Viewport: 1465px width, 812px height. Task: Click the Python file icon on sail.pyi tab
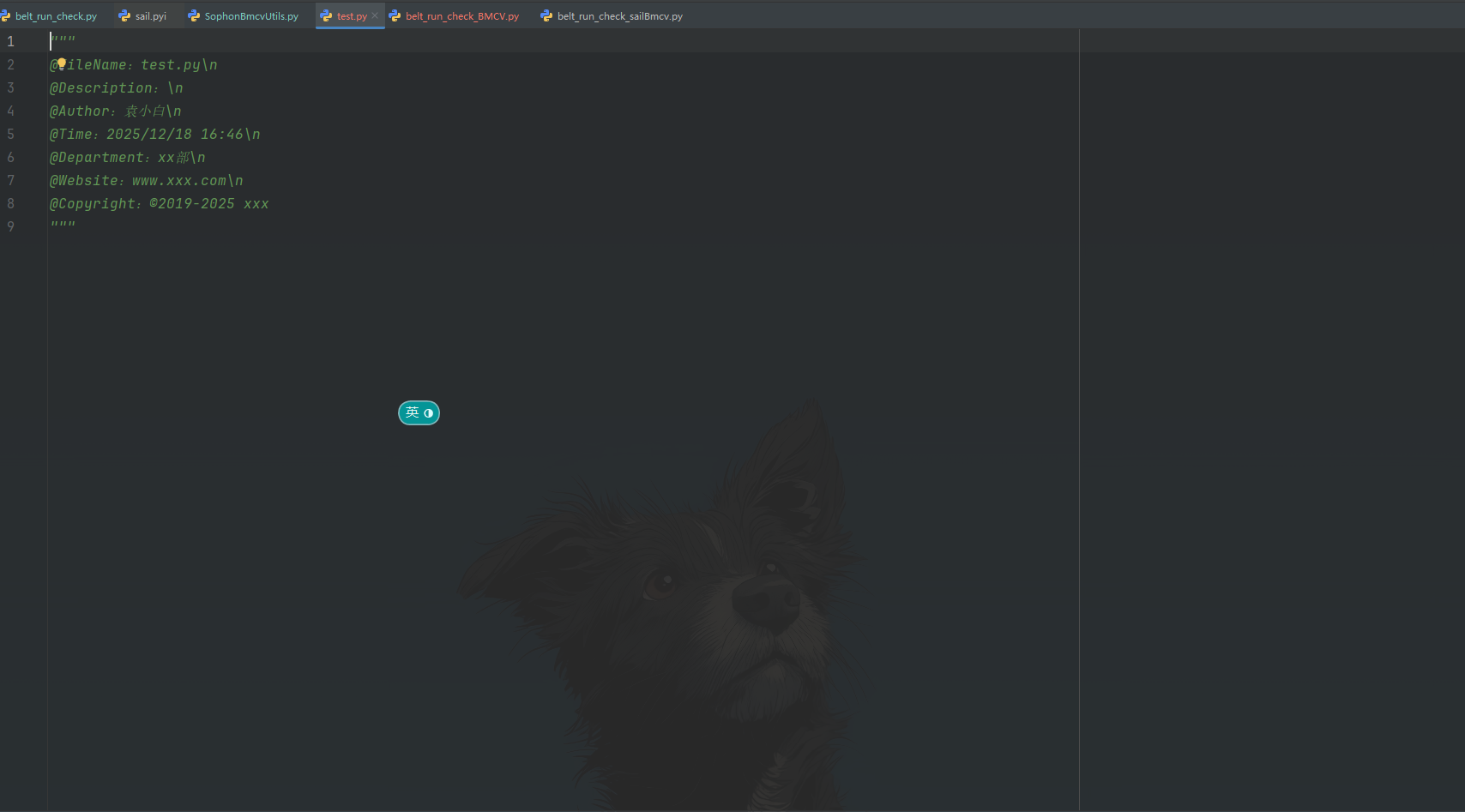pyautogui.click(x=124, y=16)
